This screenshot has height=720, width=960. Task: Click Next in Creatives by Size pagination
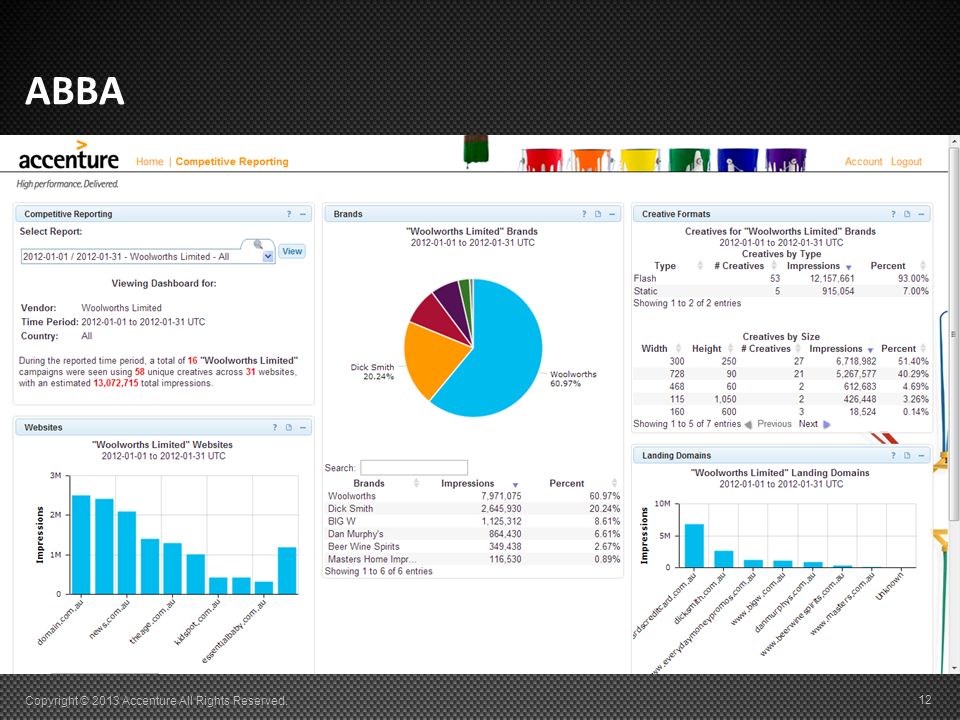point(808,424)
